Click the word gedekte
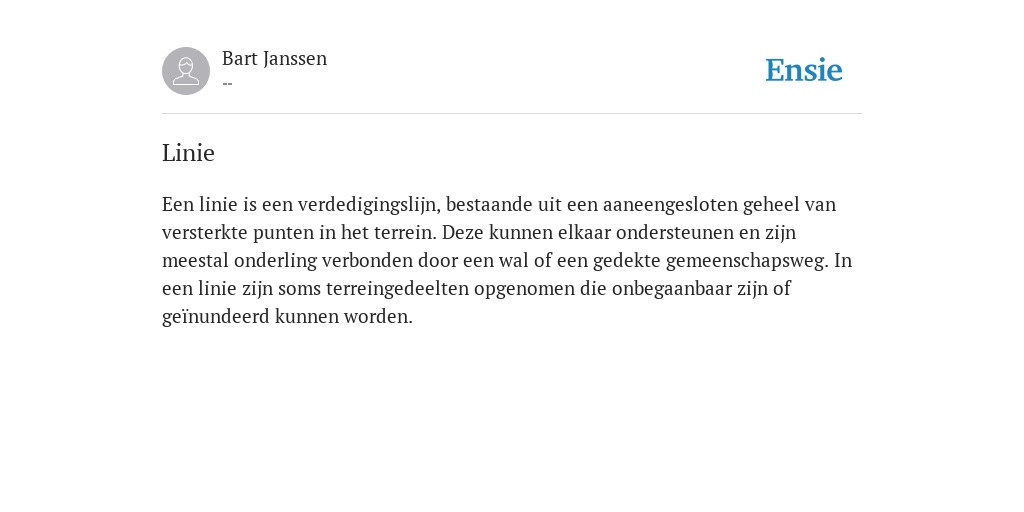The height and width of the screenshot is (512, 1024). click(627, 261)
